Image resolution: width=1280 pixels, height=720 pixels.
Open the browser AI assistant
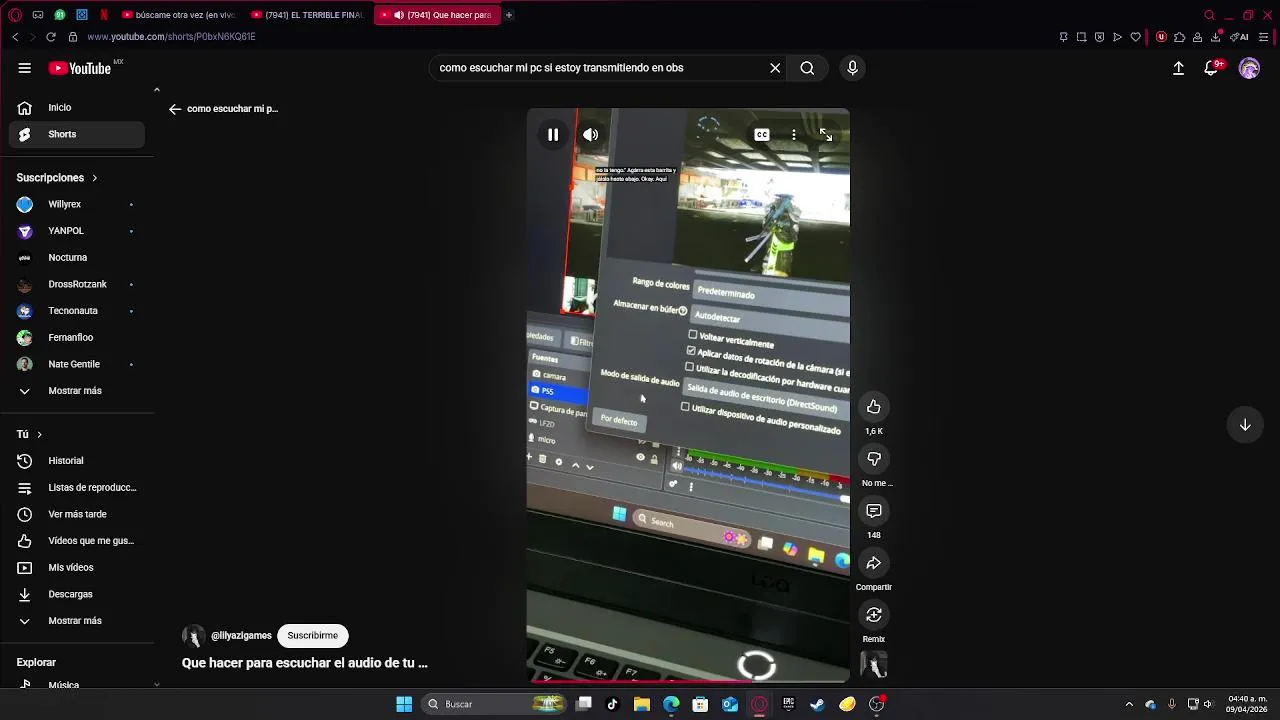(x=1240, y=37)
